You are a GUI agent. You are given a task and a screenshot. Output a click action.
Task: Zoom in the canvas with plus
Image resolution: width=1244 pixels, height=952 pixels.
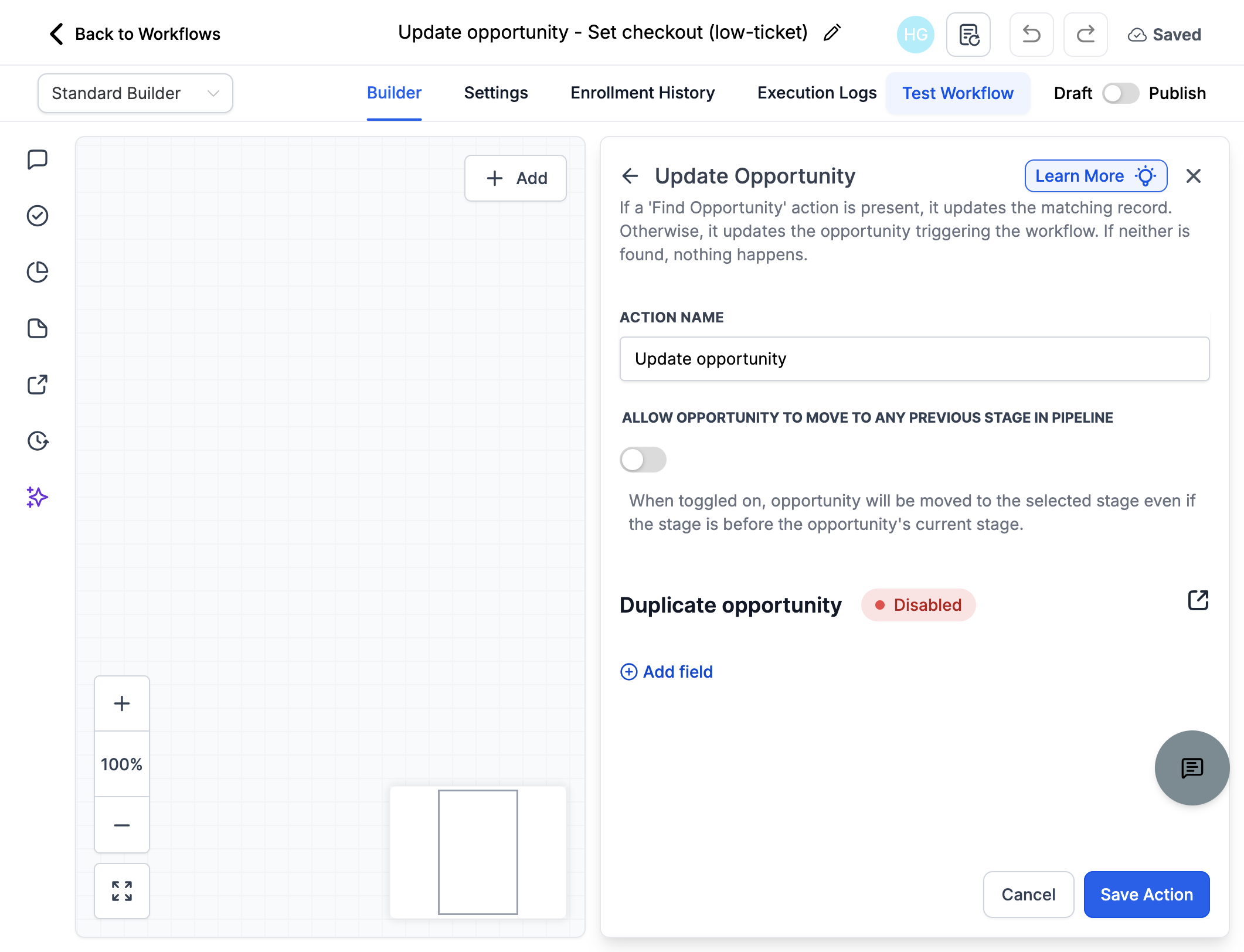pyautogui.click(x=122, y=703)
